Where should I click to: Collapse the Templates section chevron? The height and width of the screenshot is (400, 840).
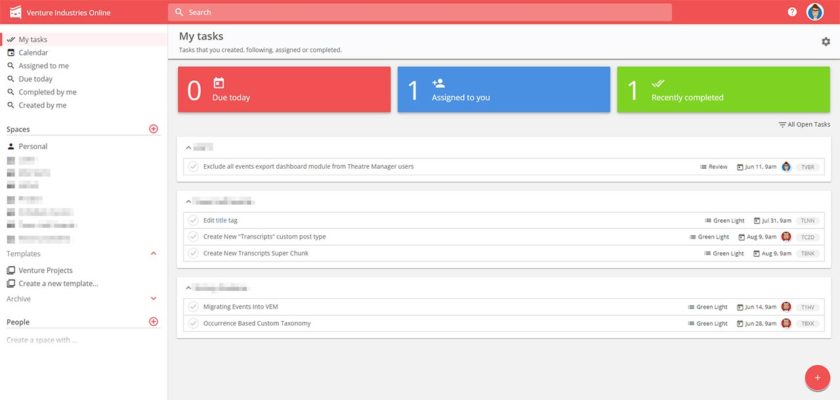pyautogui.click(x=153, y=254)
